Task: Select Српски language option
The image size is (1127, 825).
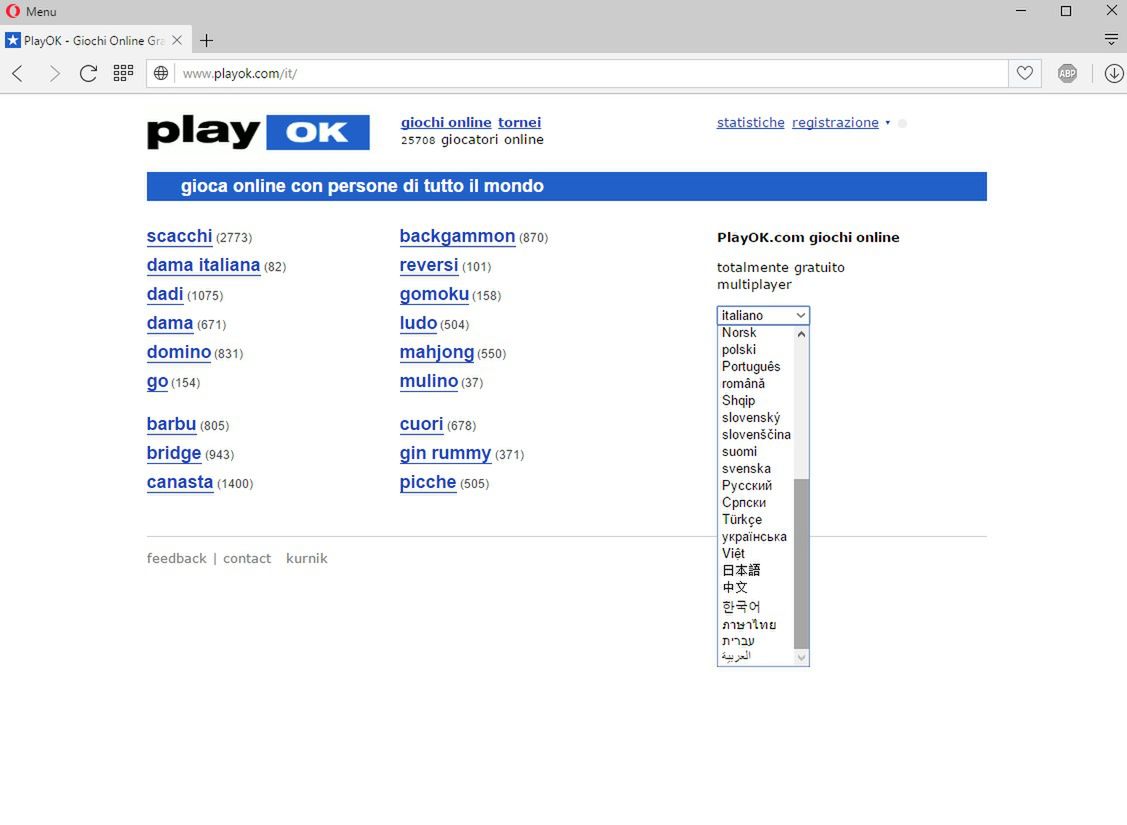Action: (756, 502)
